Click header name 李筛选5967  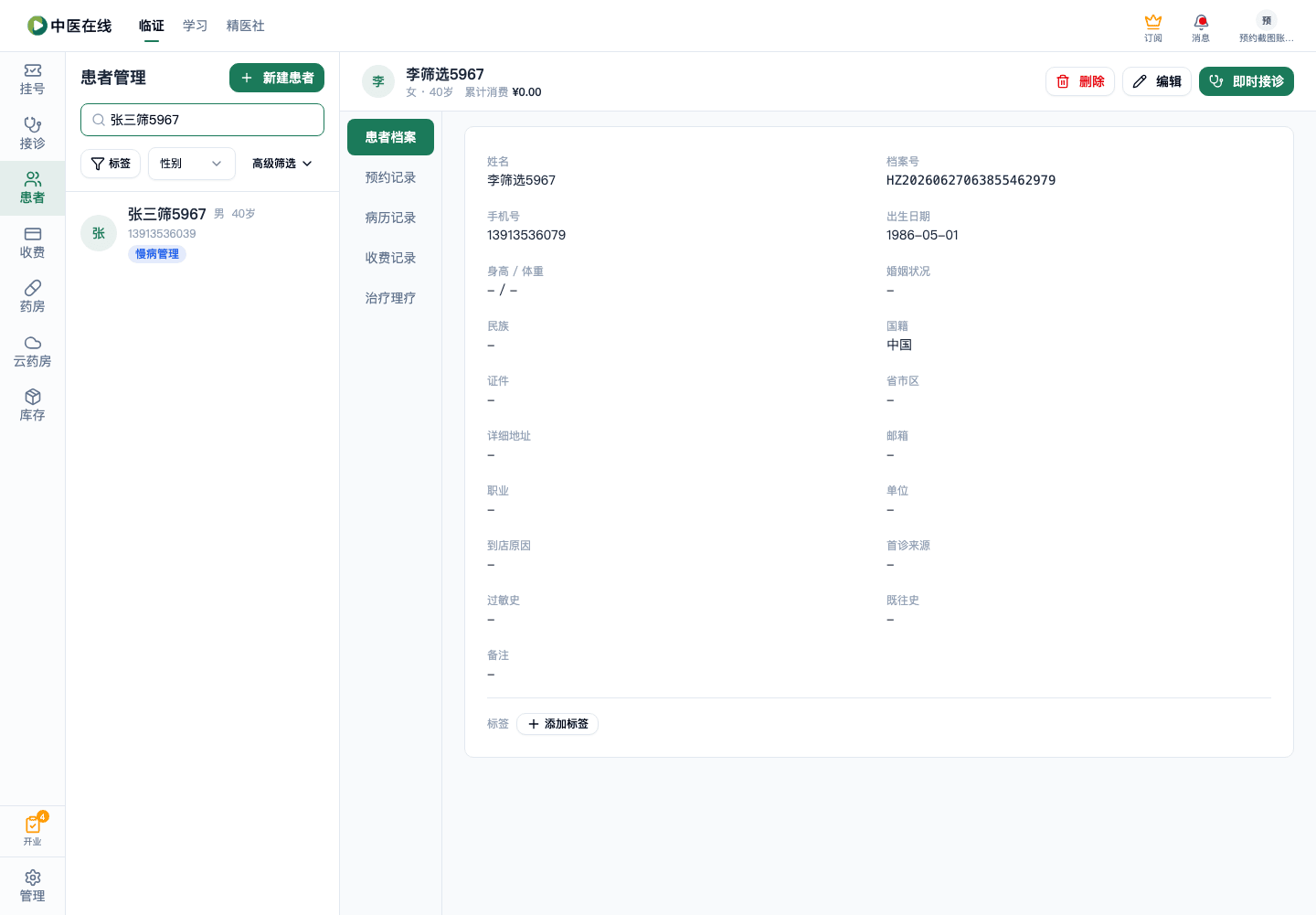point(445,74)
